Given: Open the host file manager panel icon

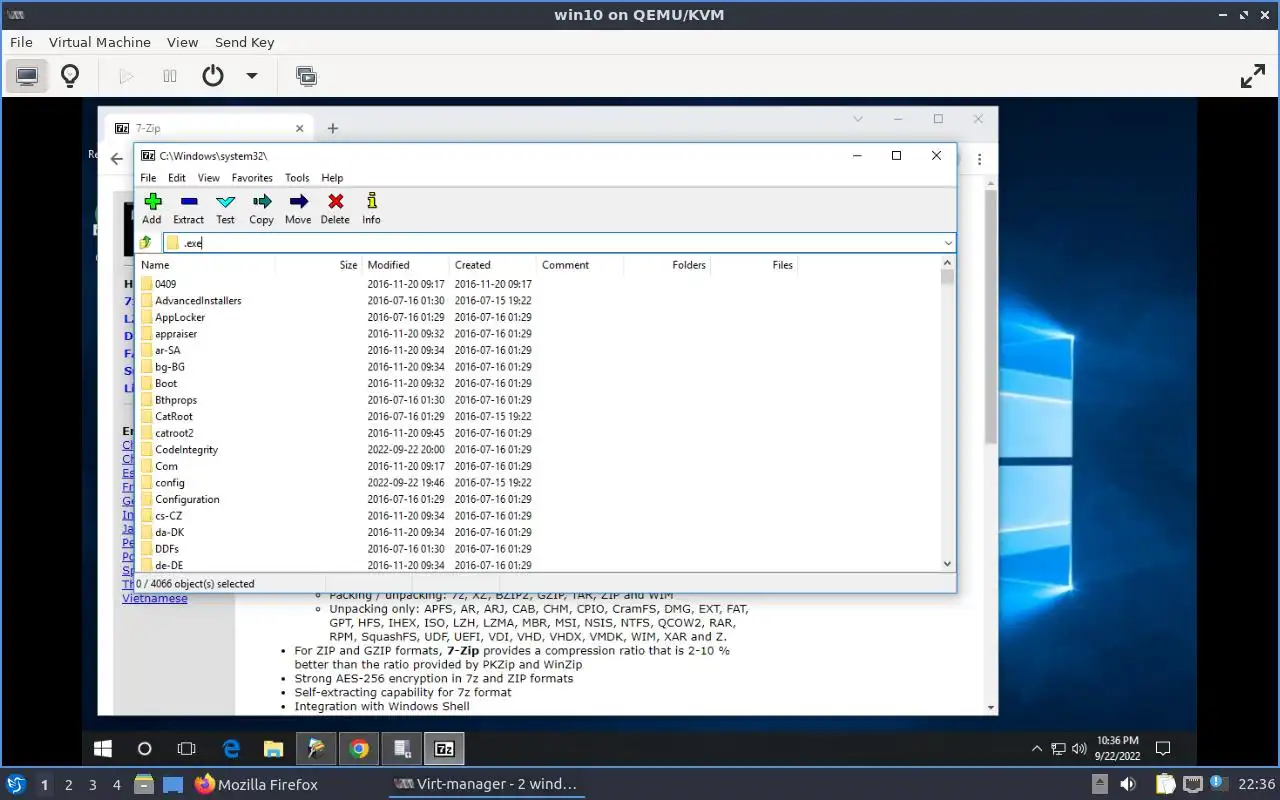Looking at the screenshot, I should point(143,784).
